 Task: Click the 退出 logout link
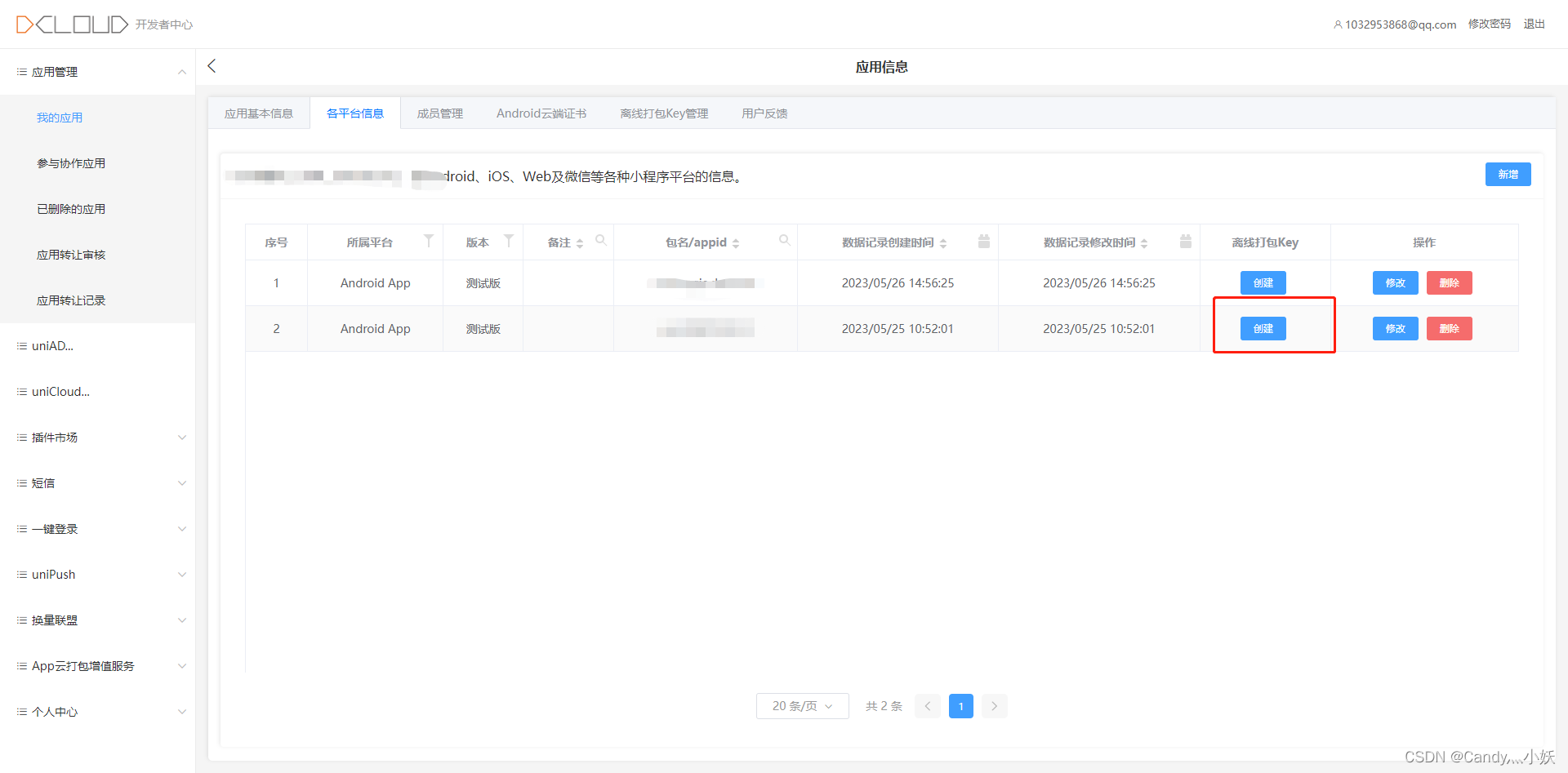click(1535, 24)
